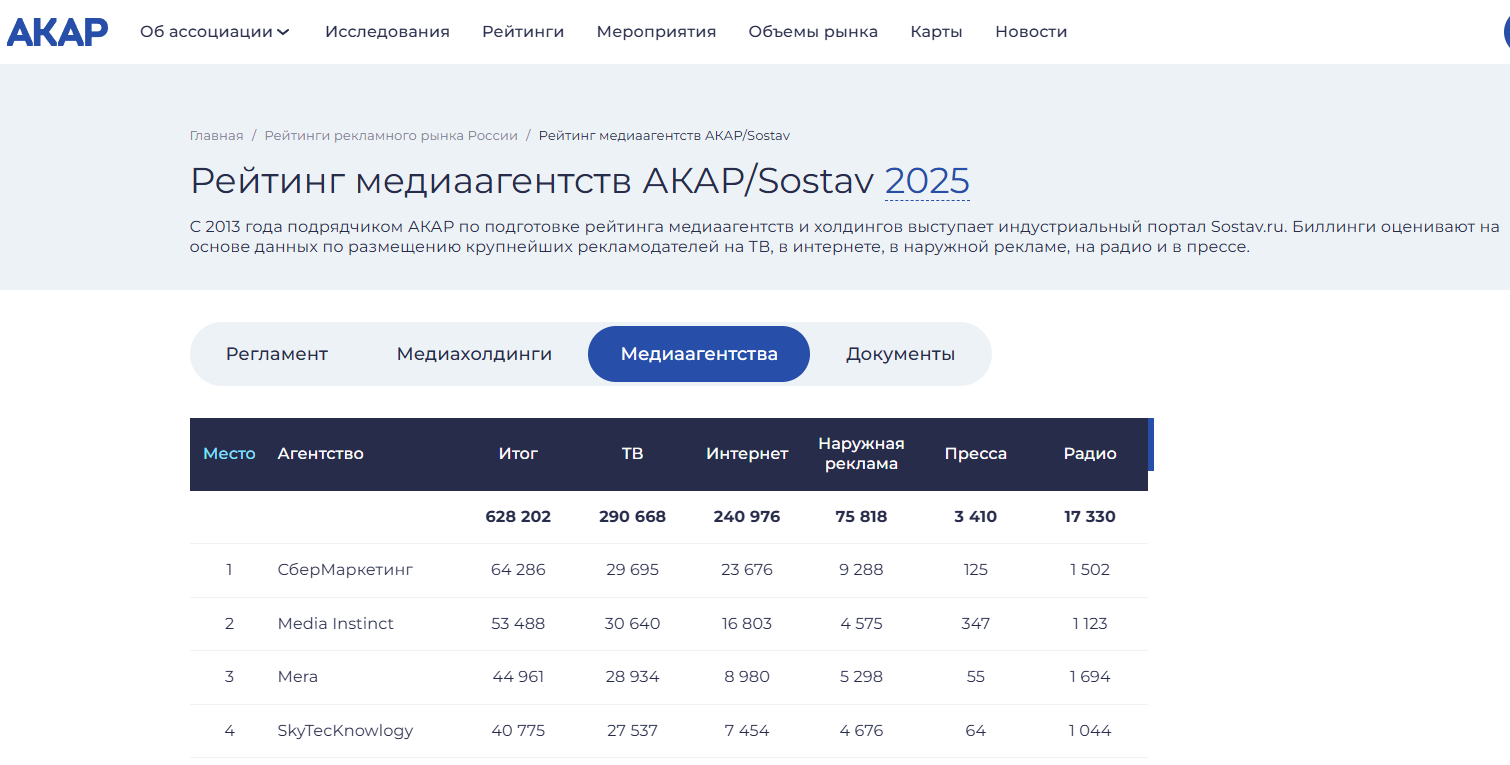Screen dimensions: 1510x765
Task: Open the Исследования menu item
Action: pyautogui.click(x=387, y=32)
